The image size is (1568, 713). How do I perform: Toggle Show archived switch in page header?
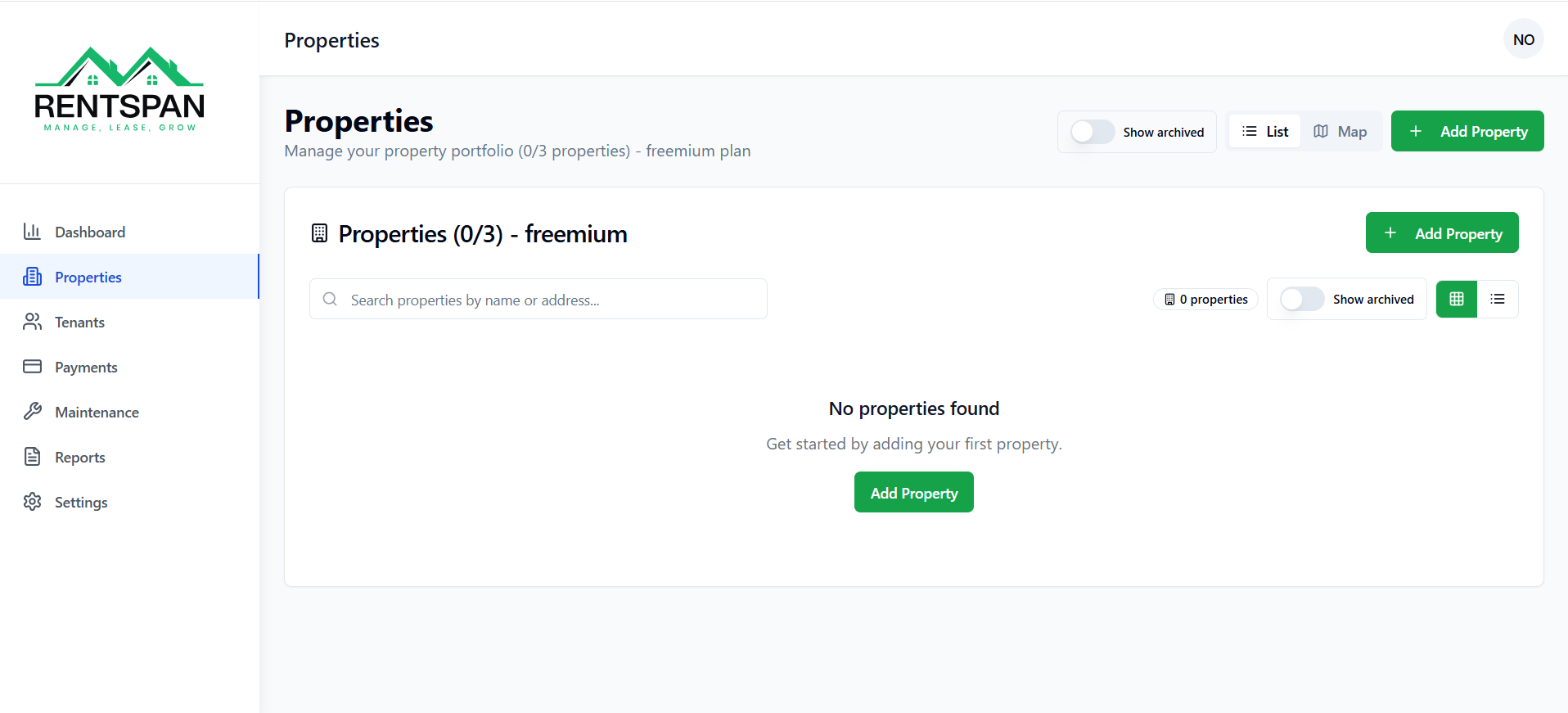(x=1092, y=132)
